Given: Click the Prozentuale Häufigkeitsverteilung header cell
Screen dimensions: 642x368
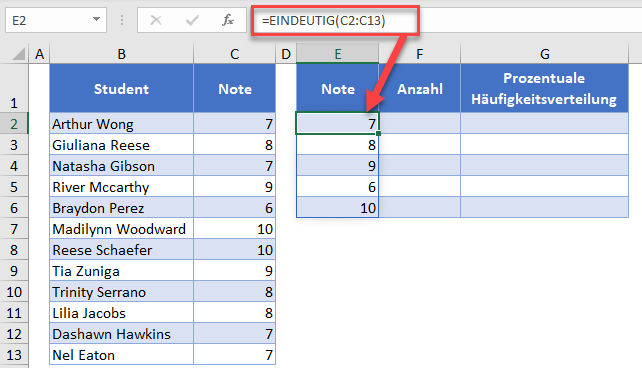Looking at the screenshot, I should point(545,88).
